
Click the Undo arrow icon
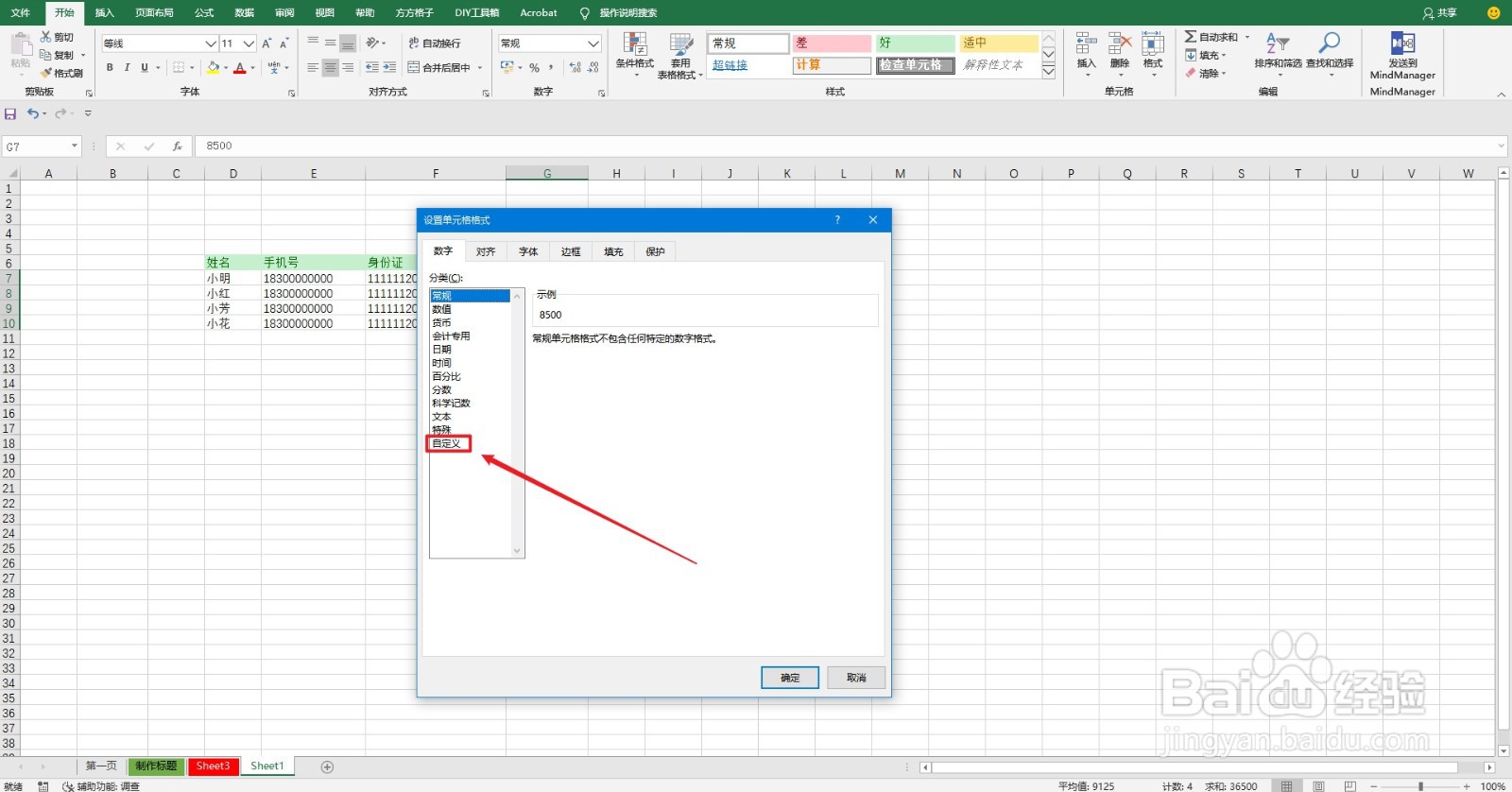(33, 113)
